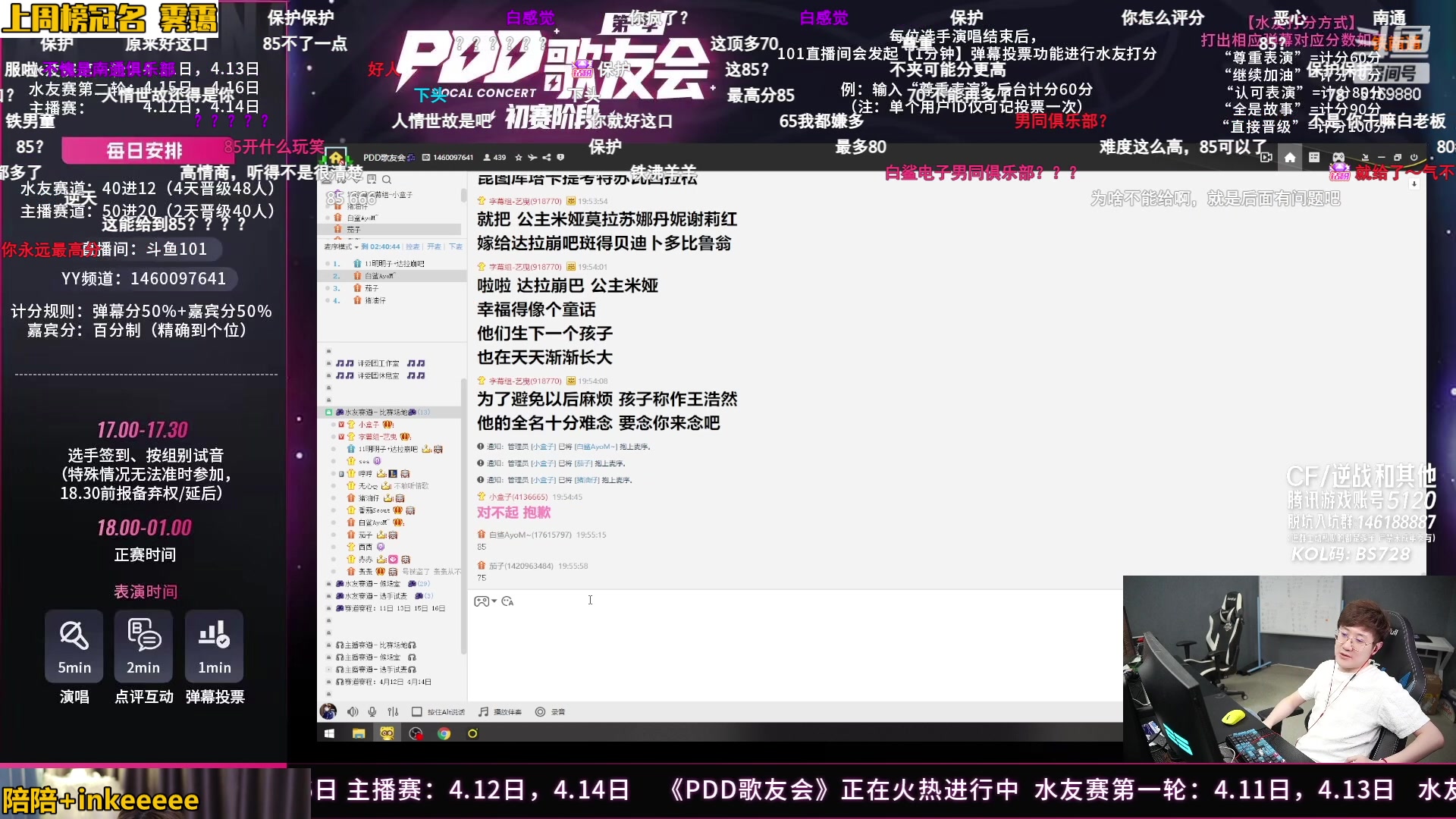Open OBS Studio from the taskbar
Viewport: 1456px width, 819px height.
tap(416, 733)
